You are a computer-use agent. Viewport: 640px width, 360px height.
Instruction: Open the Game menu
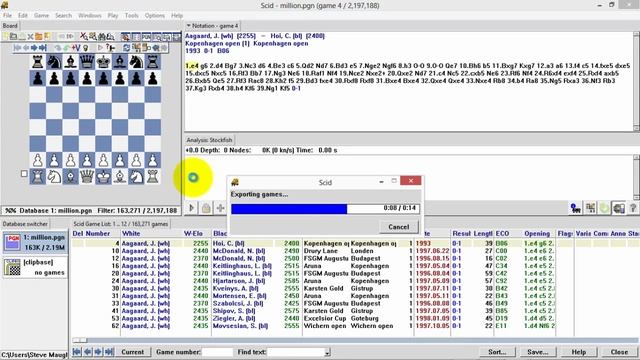pyautogui.click(x=41, y=16)
